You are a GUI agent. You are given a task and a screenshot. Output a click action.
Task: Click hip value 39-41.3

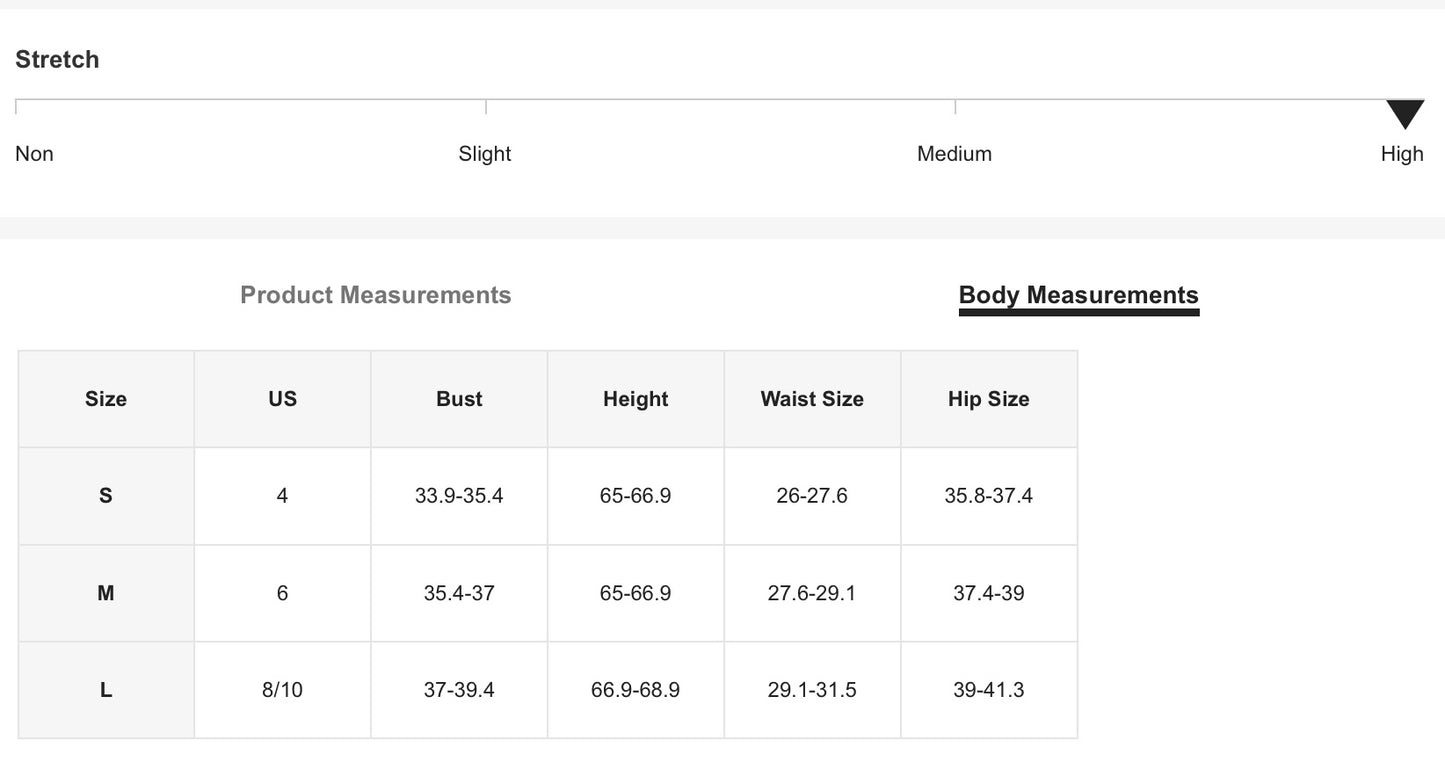pyautogui.click(x=988, y=690)
